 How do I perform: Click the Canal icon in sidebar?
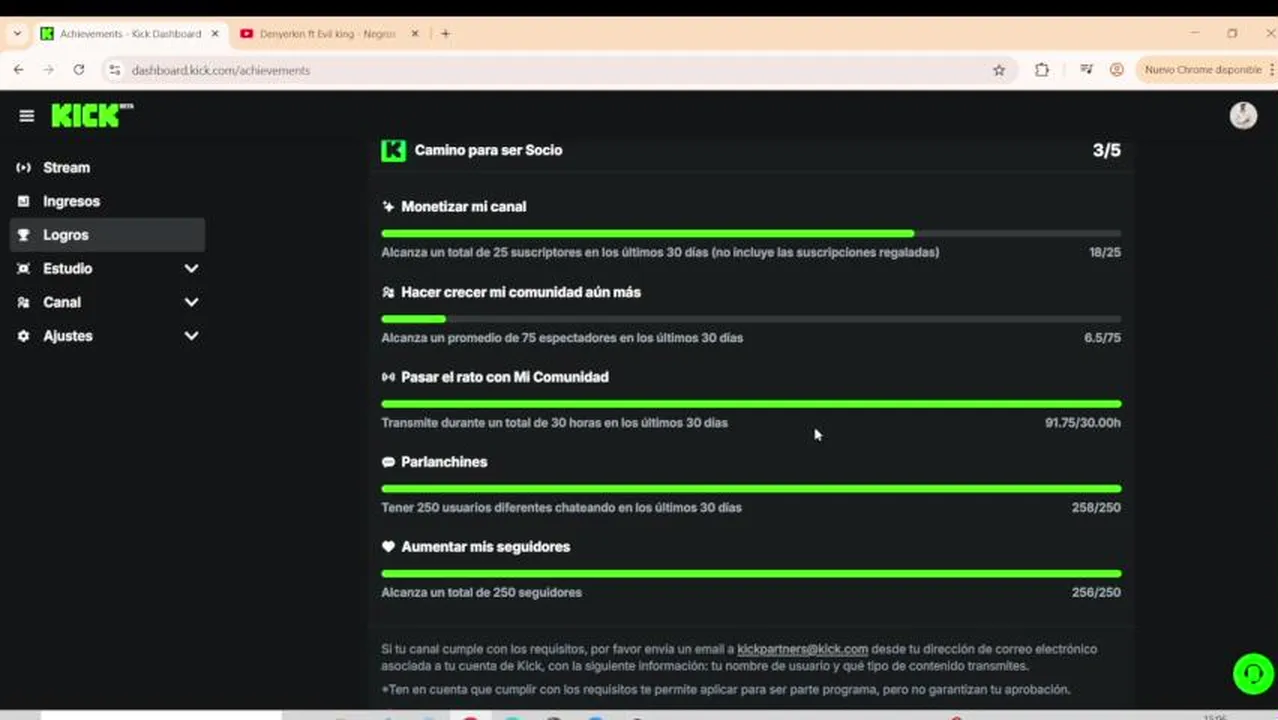24,302
